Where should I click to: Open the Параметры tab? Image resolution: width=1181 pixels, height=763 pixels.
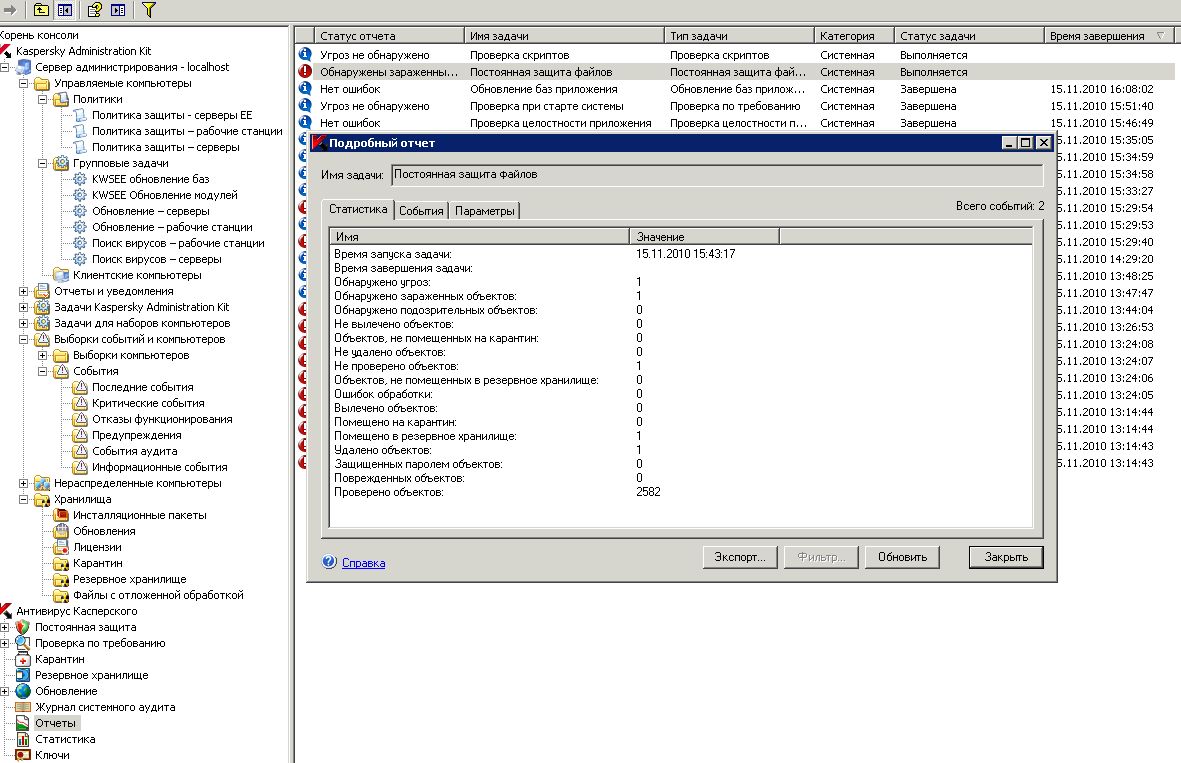pos(484,211)
